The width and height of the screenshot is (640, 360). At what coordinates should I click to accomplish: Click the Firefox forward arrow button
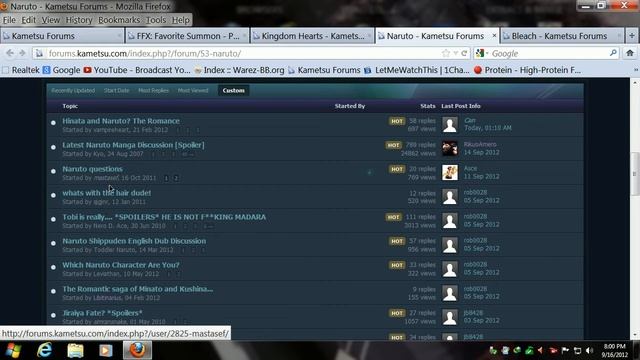tap(22, 53)
